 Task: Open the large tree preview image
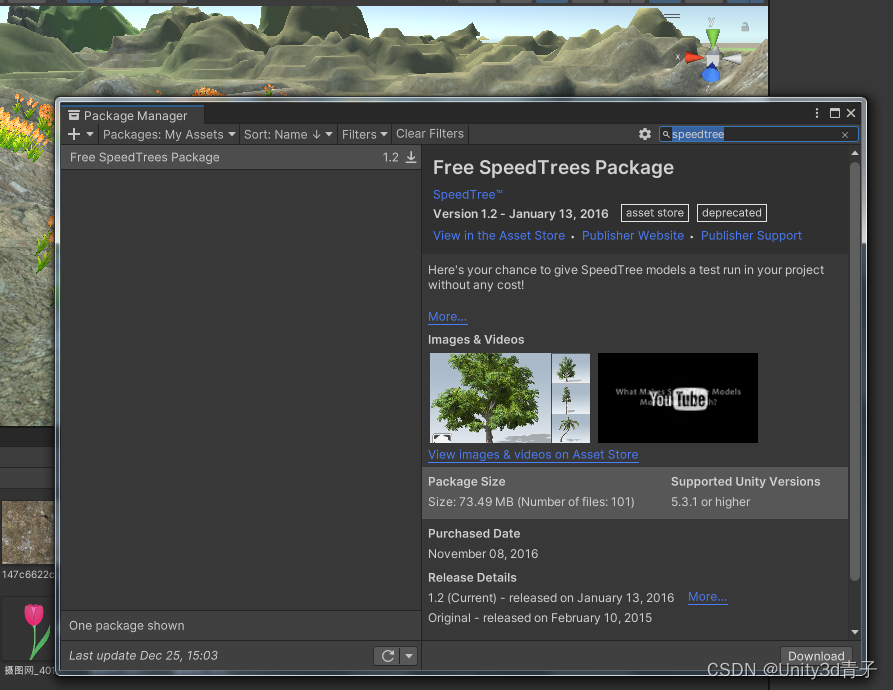(490, 398)
